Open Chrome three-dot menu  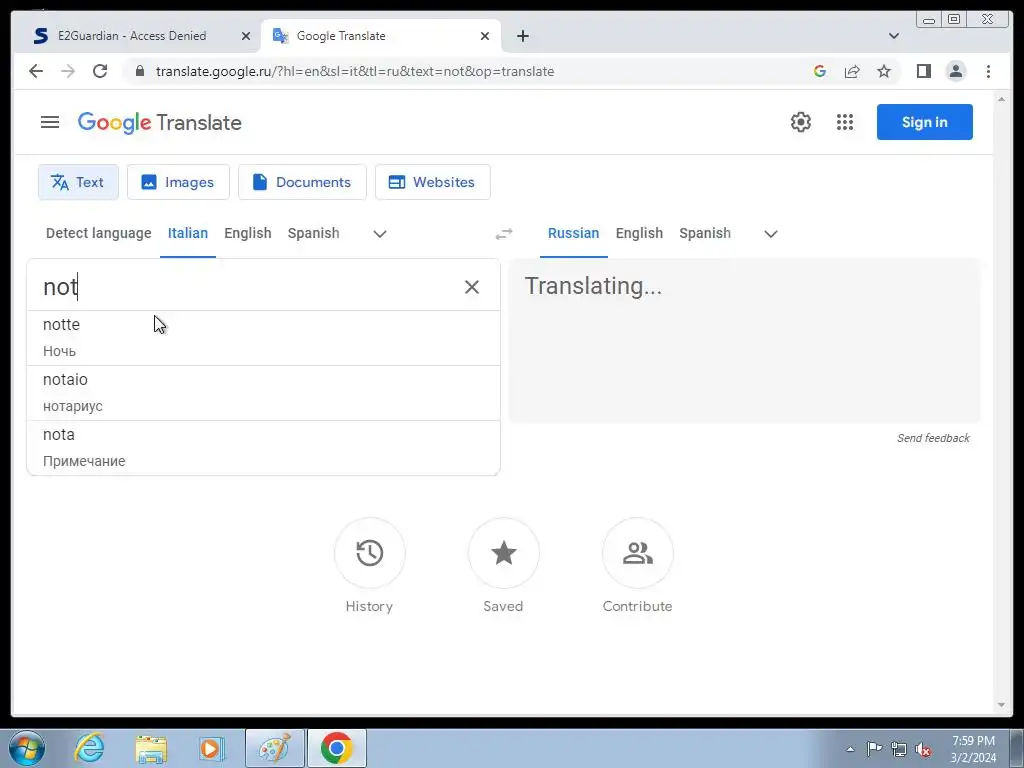point(988,71)
